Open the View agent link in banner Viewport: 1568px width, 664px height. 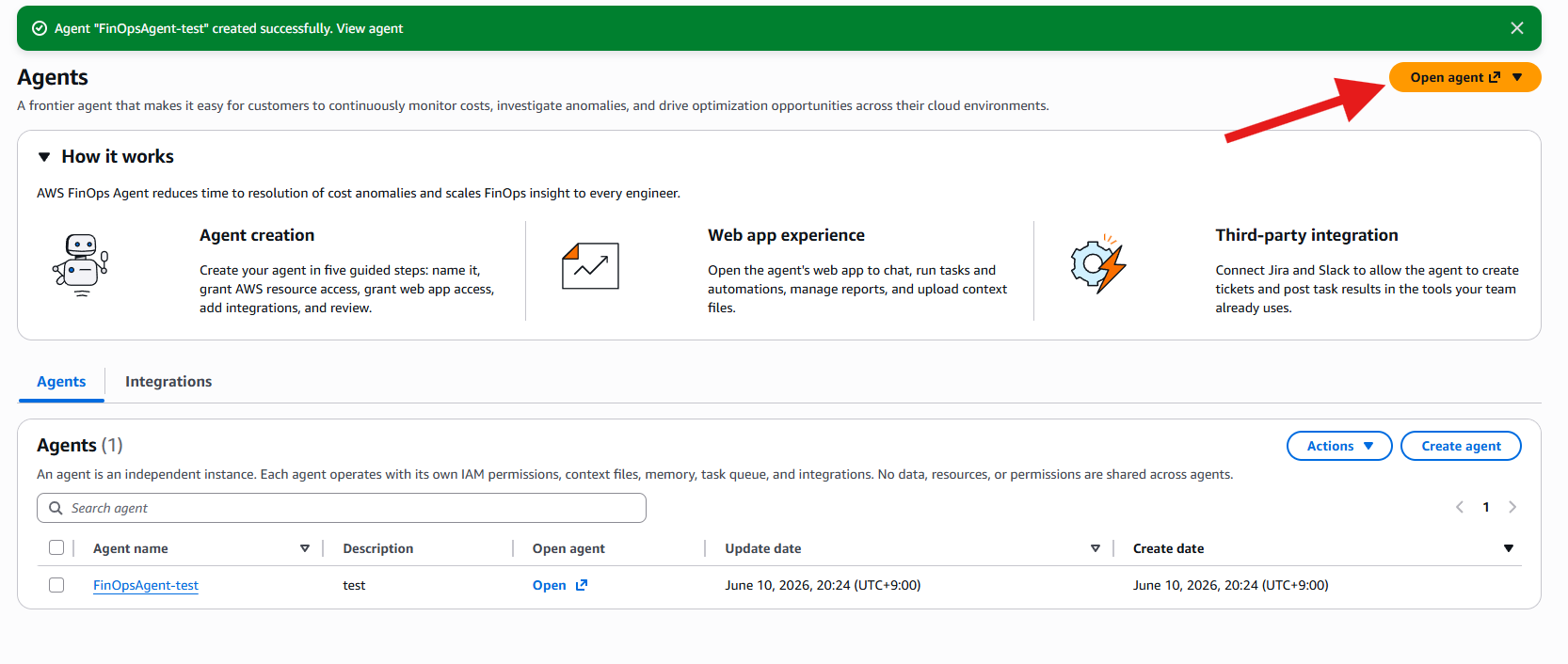(370, 28)
